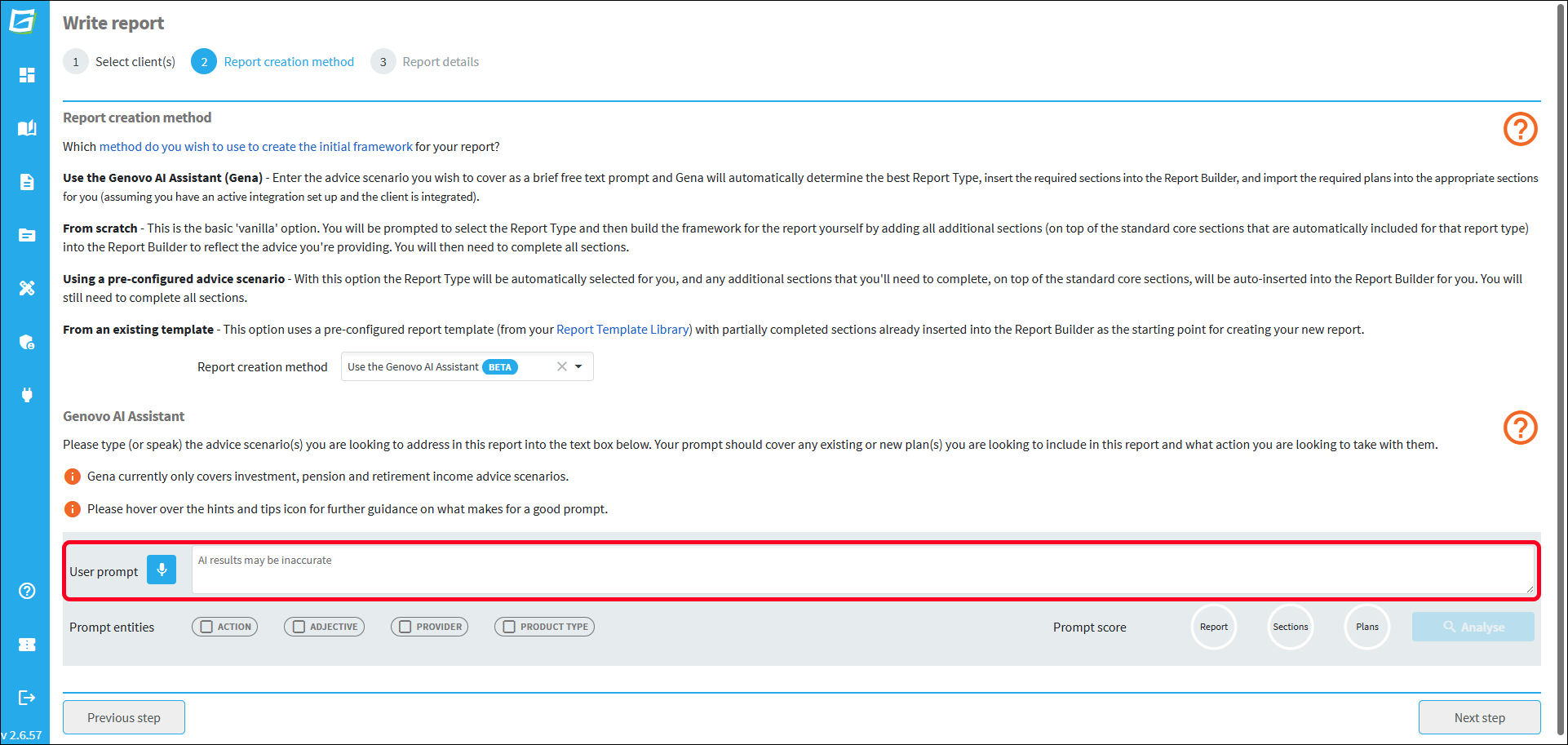Image resolution: width=1568 pixels, height=745 pixels.
Task: Click help icon beside Genovo AI Assistant heading
Action: [1521, 428]
